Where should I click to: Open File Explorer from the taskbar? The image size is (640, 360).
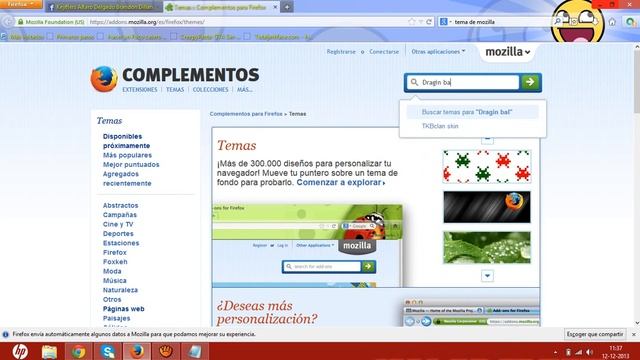coord(49,351)
